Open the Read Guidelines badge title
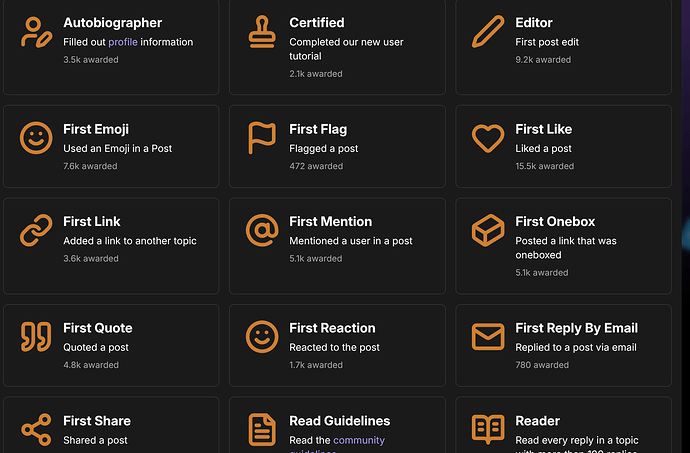The height and width of the screenshot is (453, 690). click(x=339, y=421)
